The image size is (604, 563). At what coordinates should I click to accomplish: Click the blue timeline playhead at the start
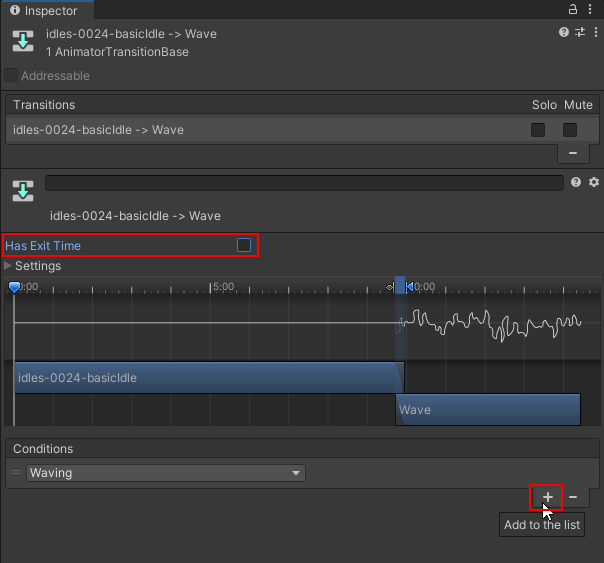(14, 287)
